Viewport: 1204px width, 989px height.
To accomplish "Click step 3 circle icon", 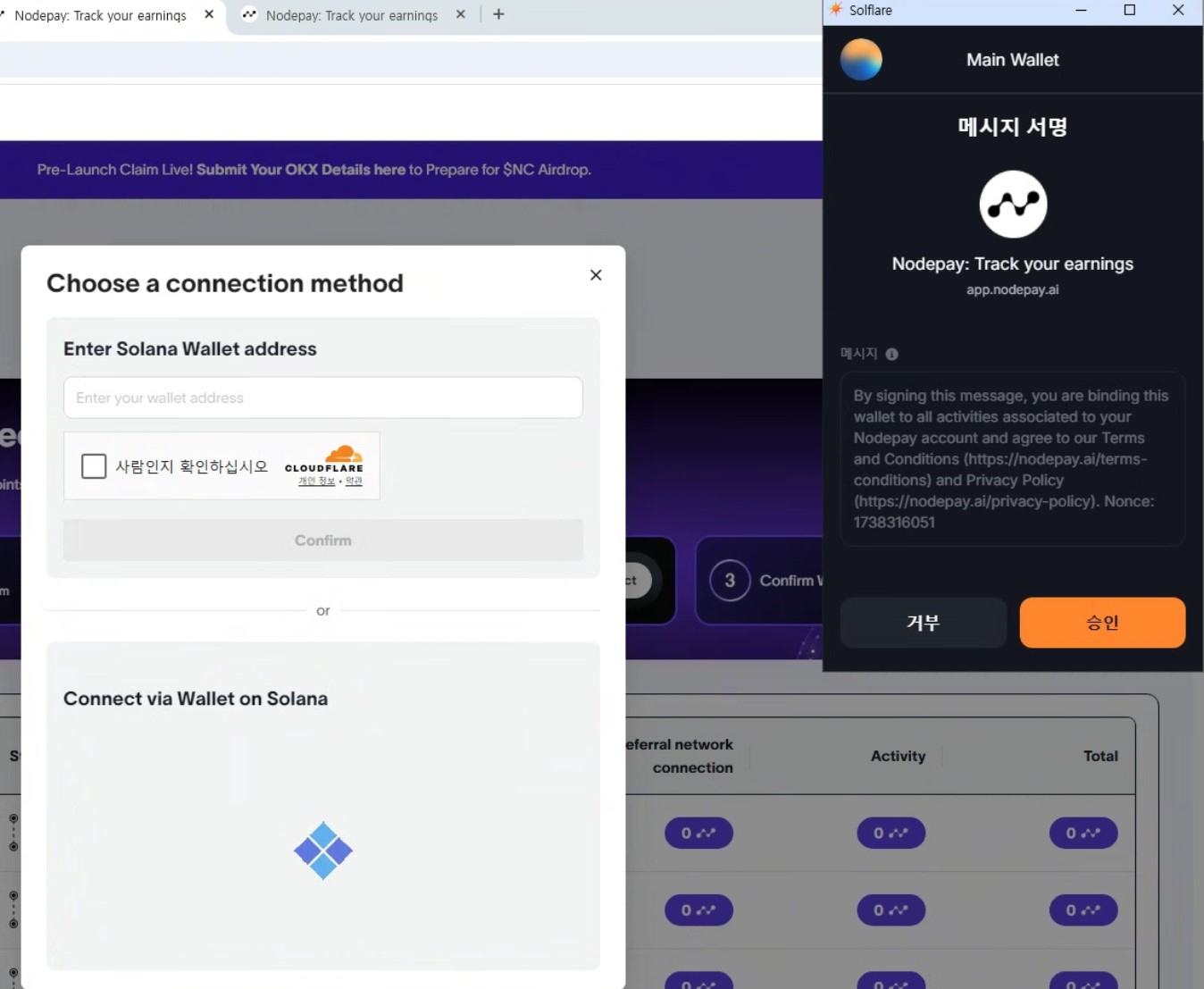I will point(730,581).
